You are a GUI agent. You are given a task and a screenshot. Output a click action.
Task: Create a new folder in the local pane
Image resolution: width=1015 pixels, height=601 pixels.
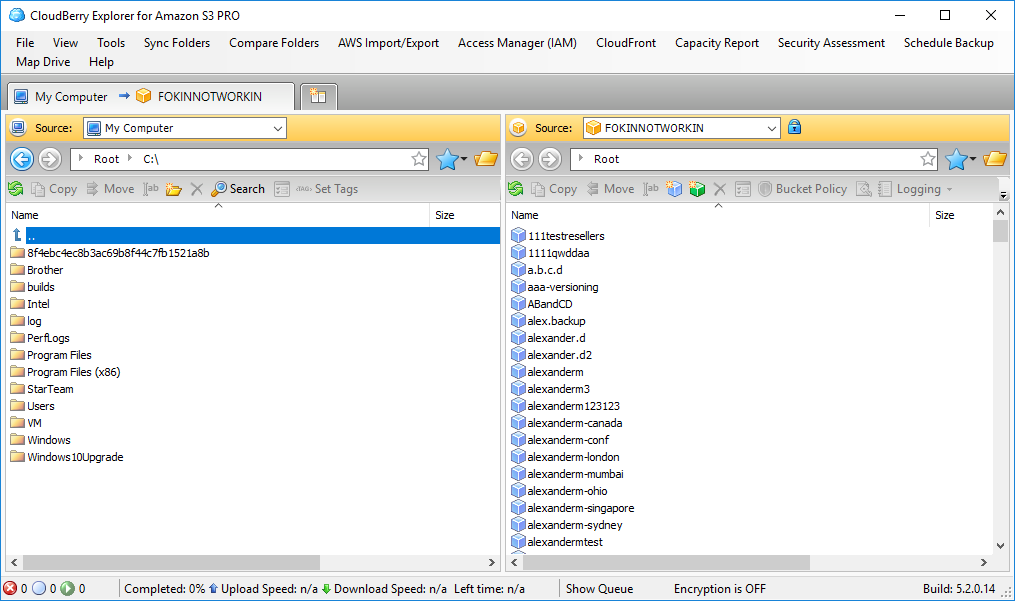click(173, 188)
